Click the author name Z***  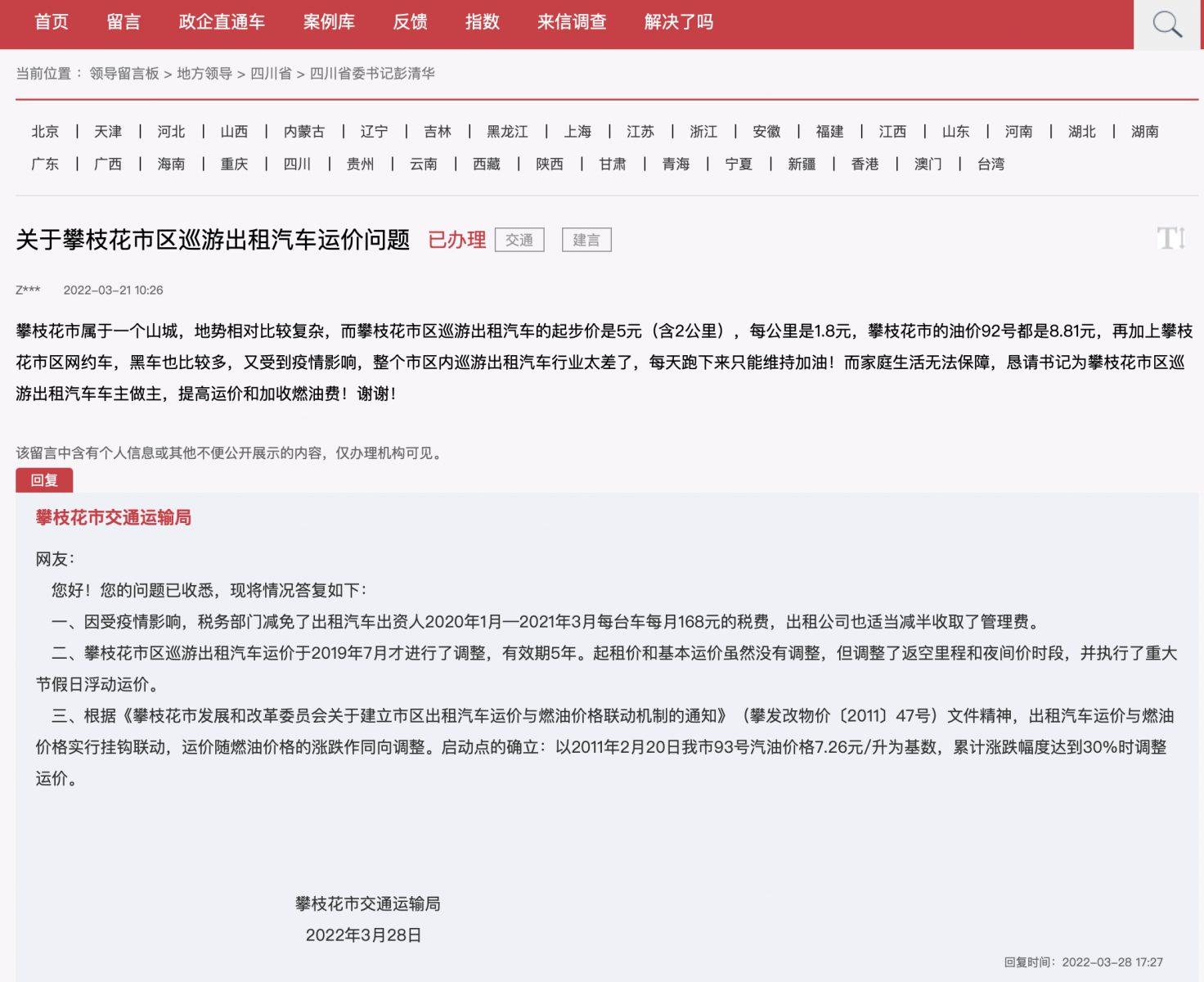(28, 291)
